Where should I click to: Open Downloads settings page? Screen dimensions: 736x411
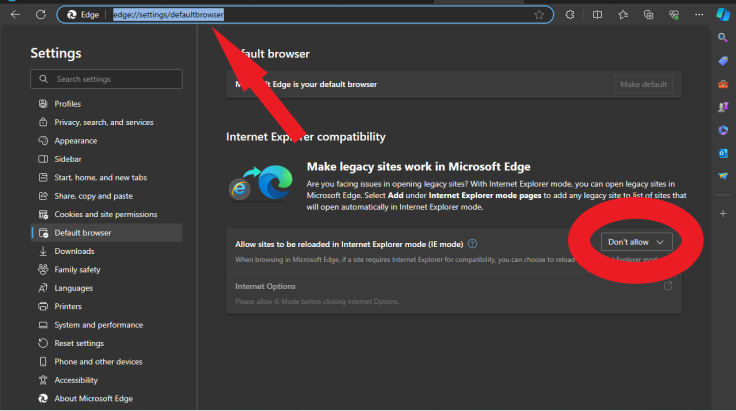coord(107,251)
